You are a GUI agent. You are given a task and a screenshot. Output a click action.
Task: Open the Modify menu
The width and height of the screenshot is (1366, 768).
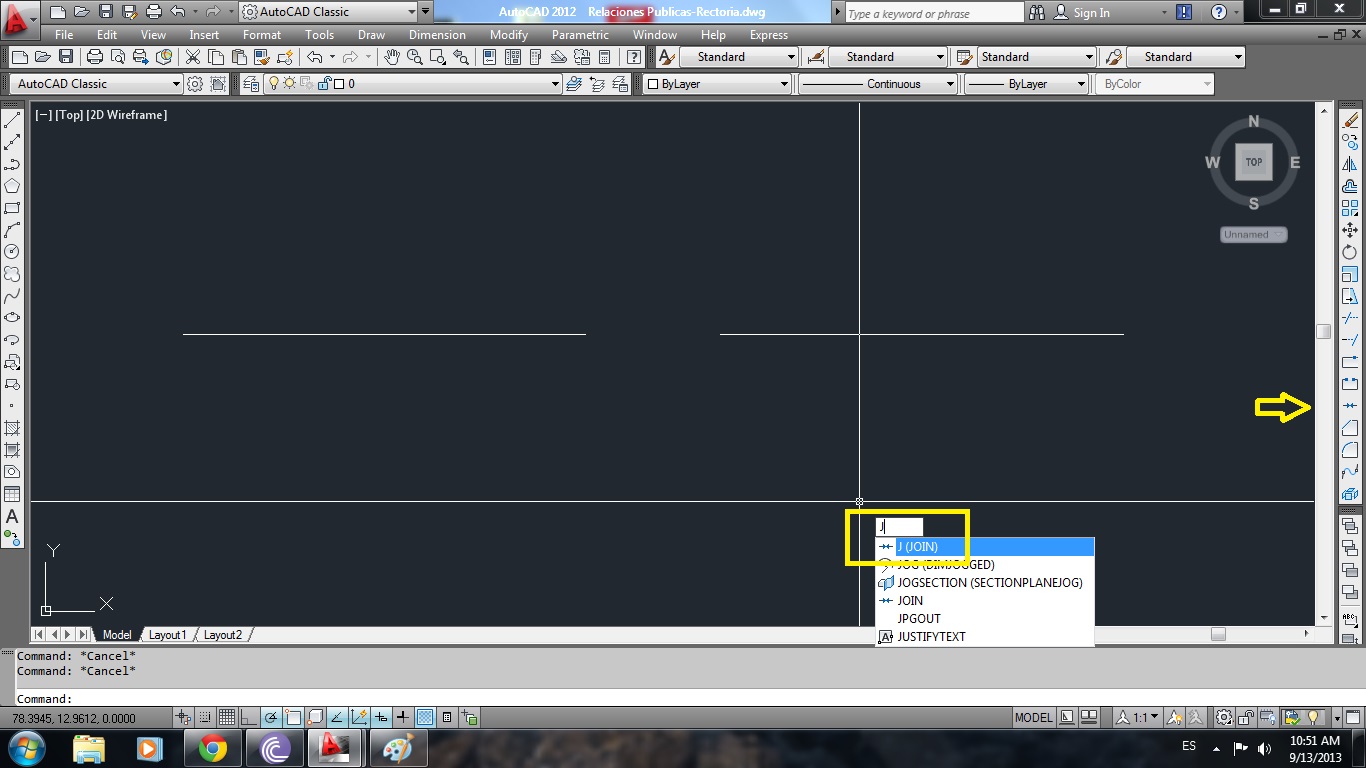coord(508,34)
